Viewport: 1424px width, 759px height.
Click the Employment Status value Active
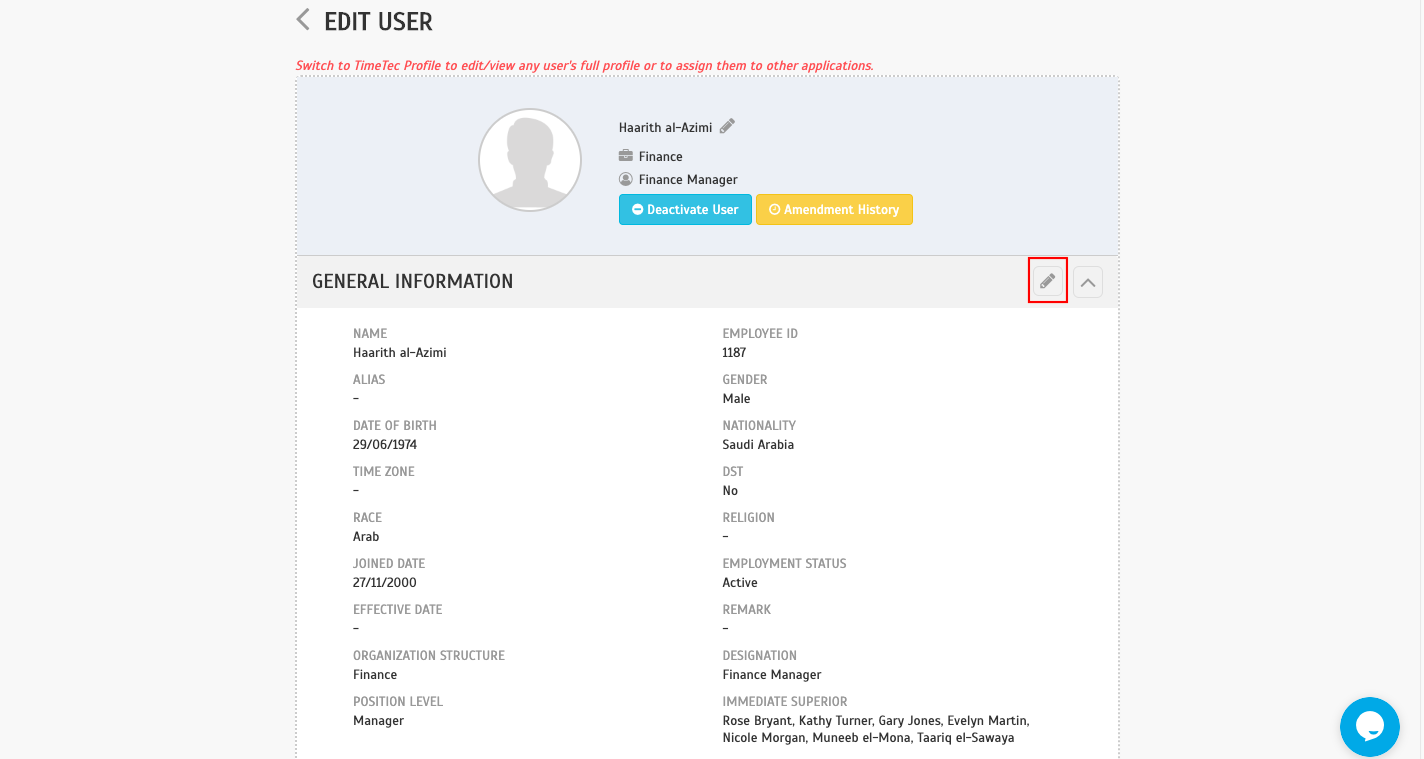[740, 582]
